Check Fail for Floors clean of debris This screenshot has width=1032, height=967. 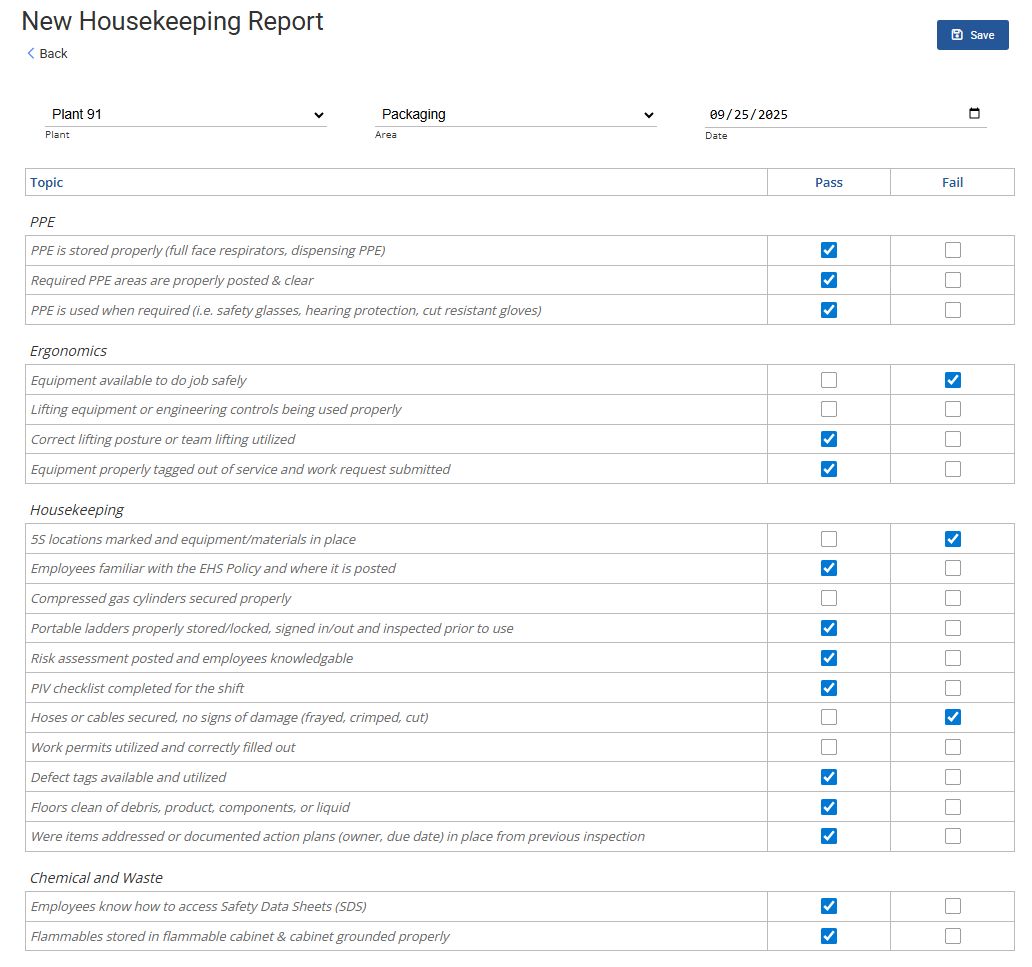coord(953,807)
